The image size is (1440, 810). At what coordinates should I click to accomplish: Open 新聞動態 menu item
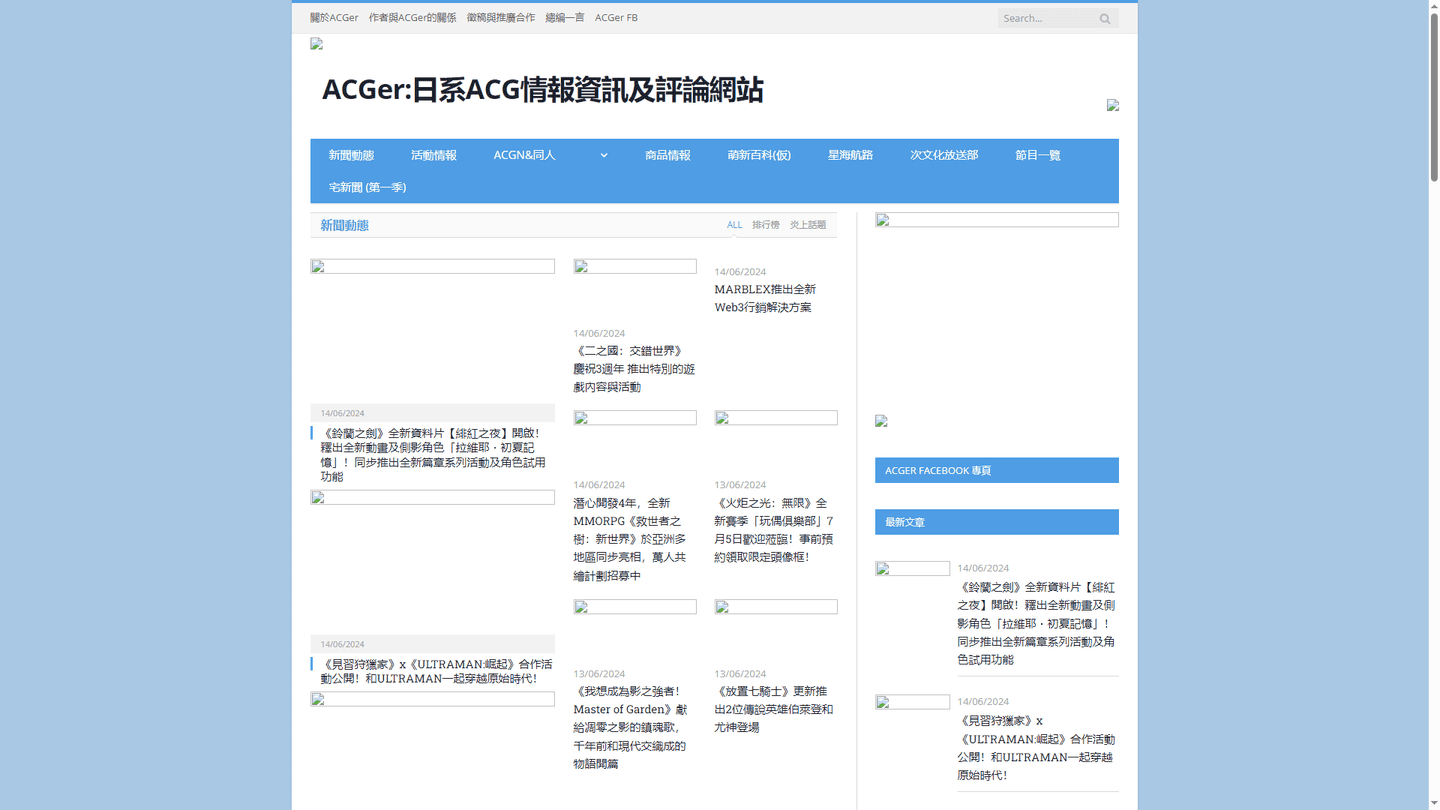pyautogui.click(x=351, y=155)
